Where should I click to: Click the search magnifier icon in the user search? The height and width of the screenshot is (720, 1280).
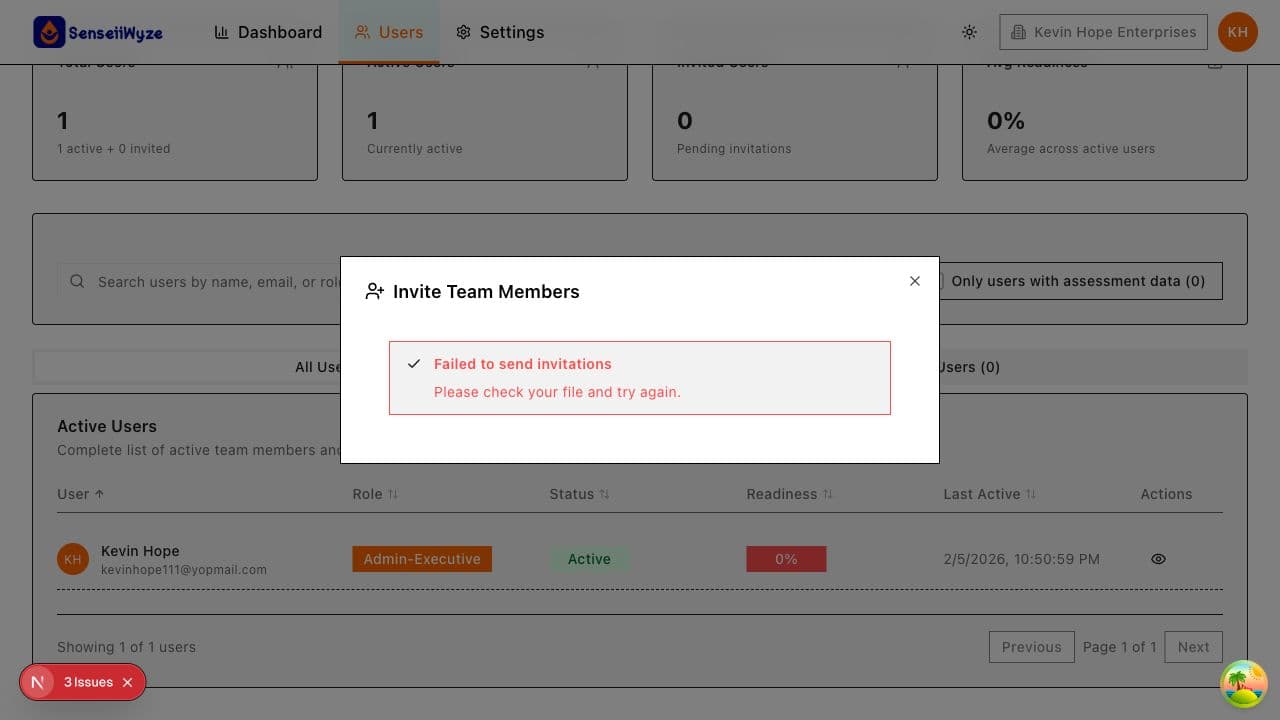point(77,281)
